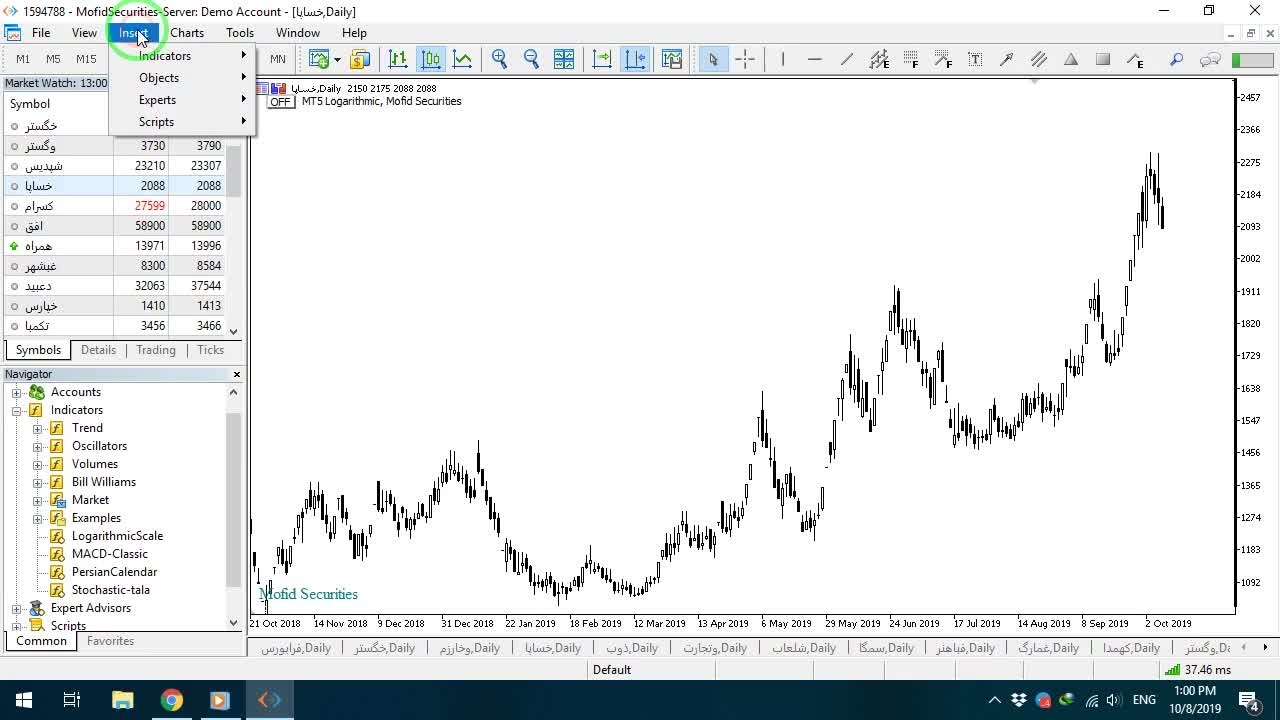Select the Draw Trendline tool
The image size is (1280, 720).
point(846,59)
